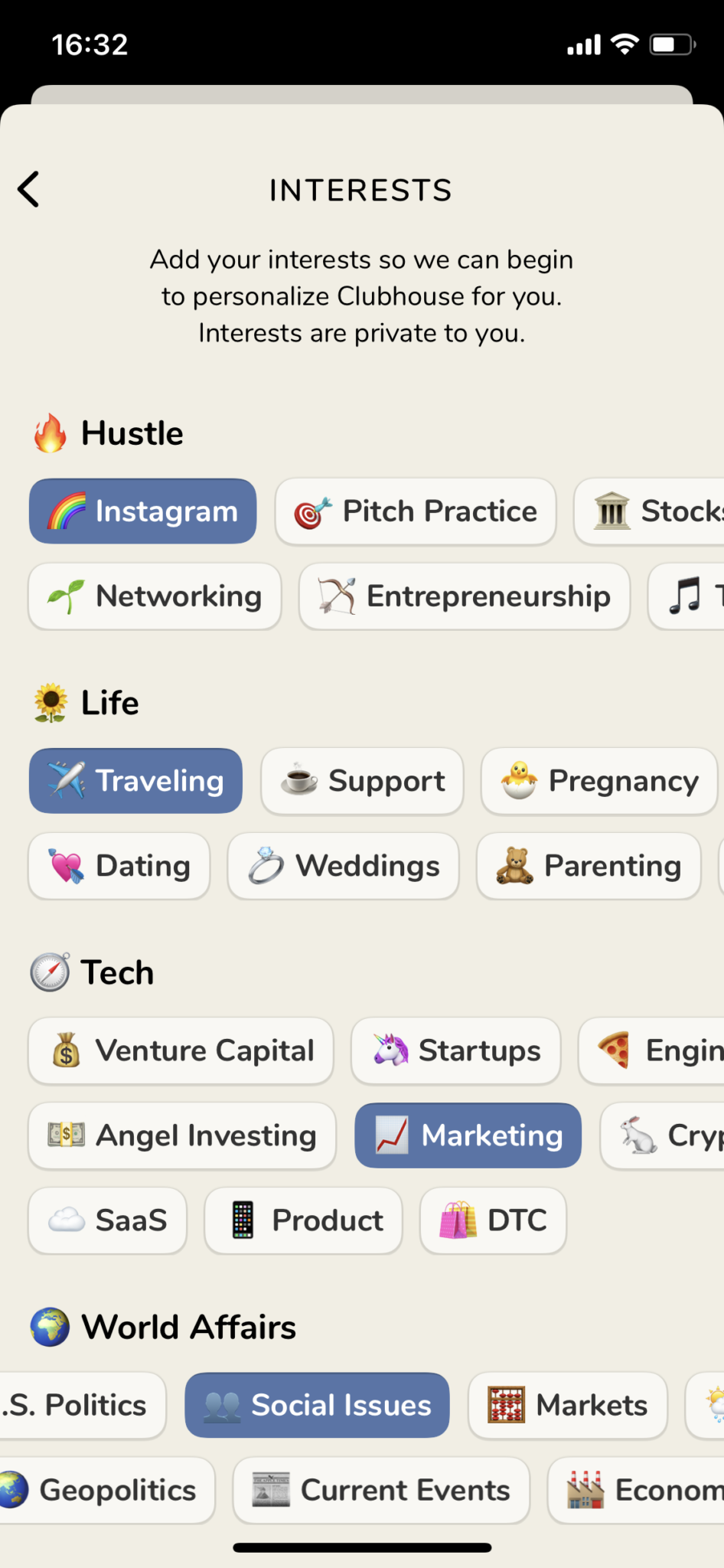Screen dimensions: 724x1568
Task: Select the Entrepreneurship interest
Action: tap(465, 596)
